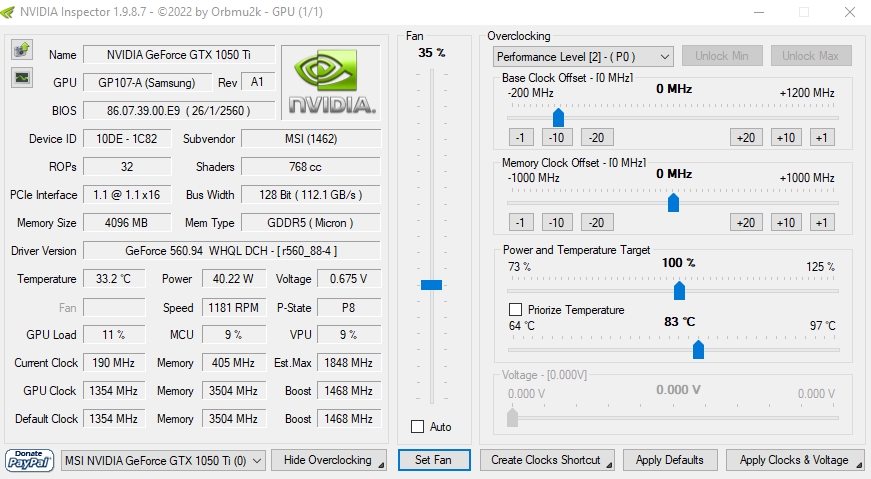Click the GPU field GP107-A (Samsung)
Screen dimensions: 871x479
pos(147,83)
